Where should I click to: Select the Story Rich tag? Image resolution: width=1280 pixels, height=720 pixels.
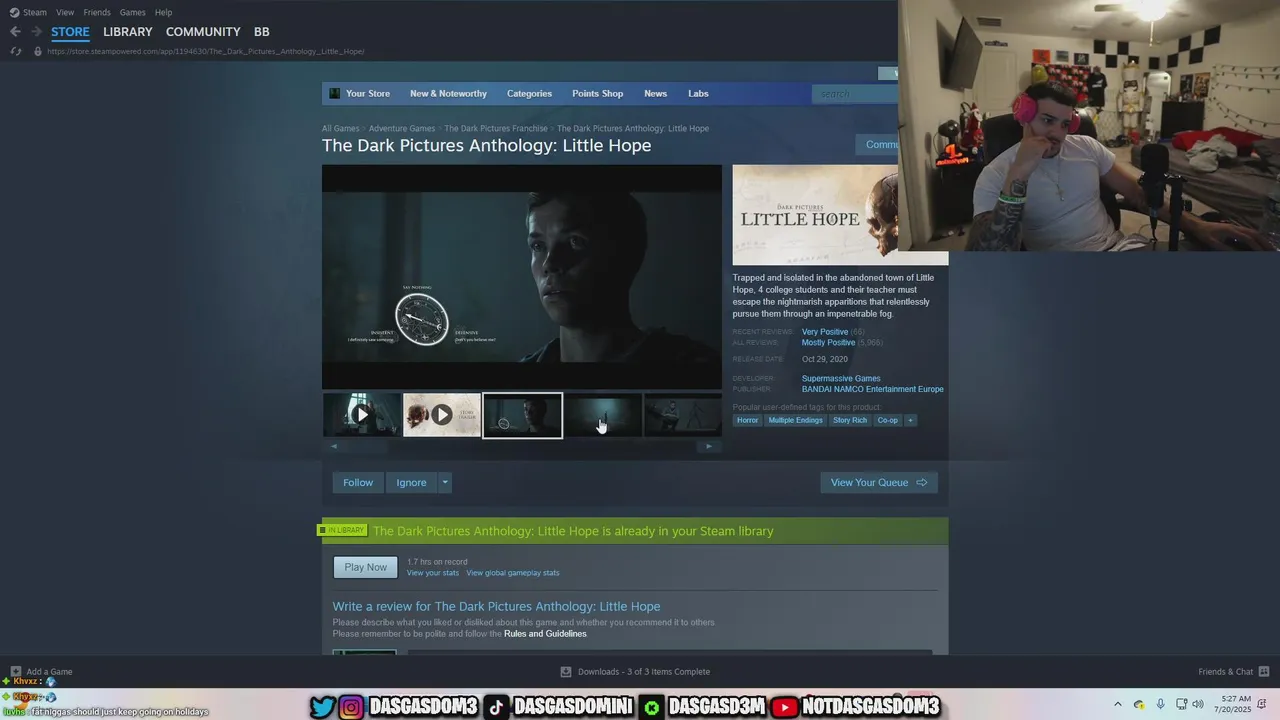click(850, 420)
